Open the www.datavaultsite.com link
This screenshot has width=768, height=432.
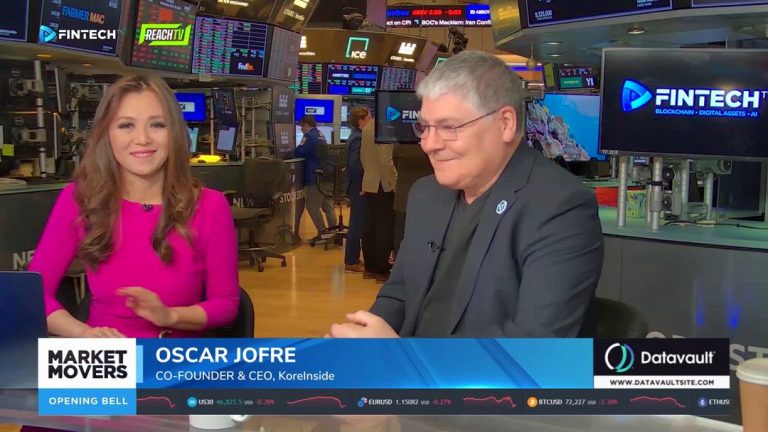tap(661, 382)
